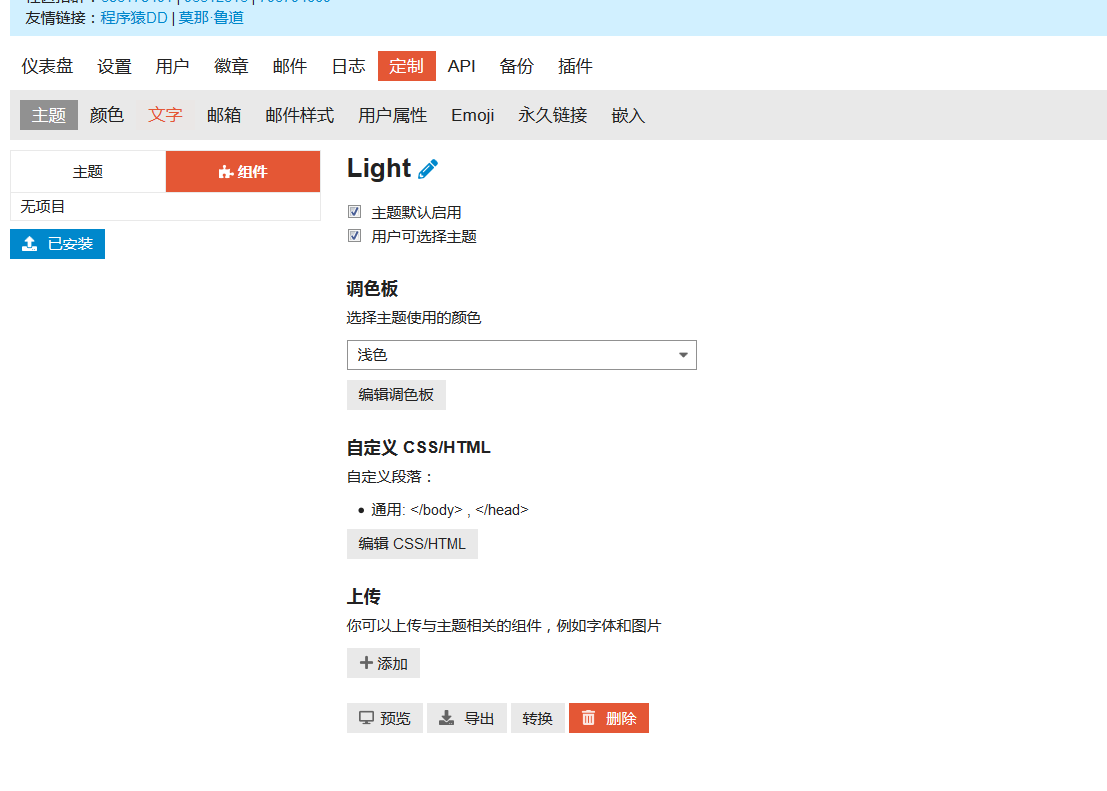The width and height of the screenshot is (1107, 791).
Task: Toggle the 主题默认启用 checkbox
Action: [x=354, y=211]
